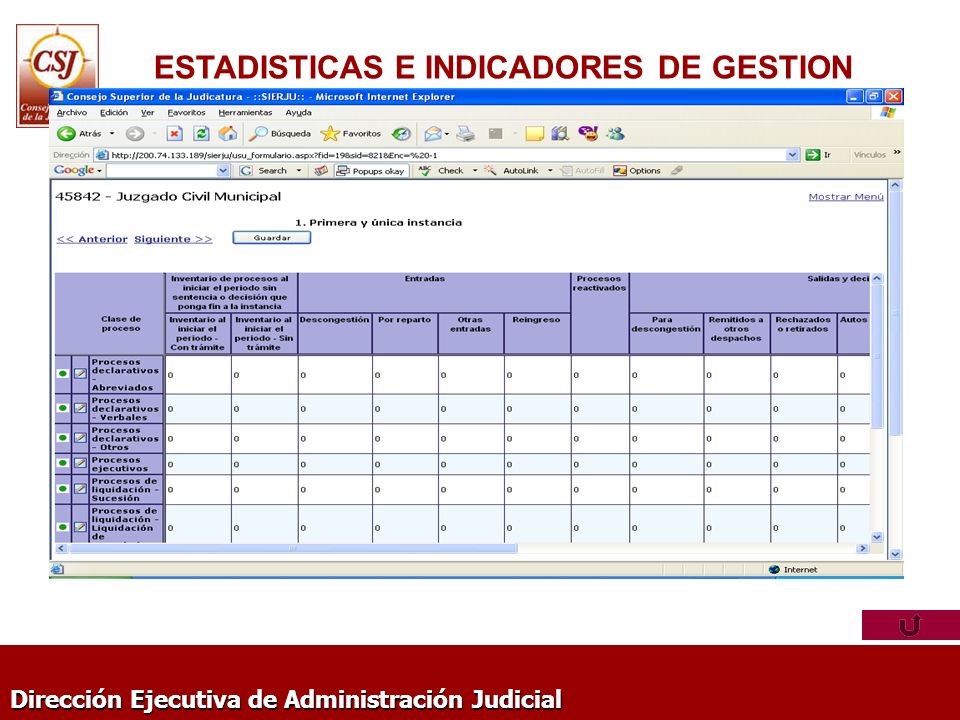Click the return arrow icon on the slide

(x=910, y=625)
